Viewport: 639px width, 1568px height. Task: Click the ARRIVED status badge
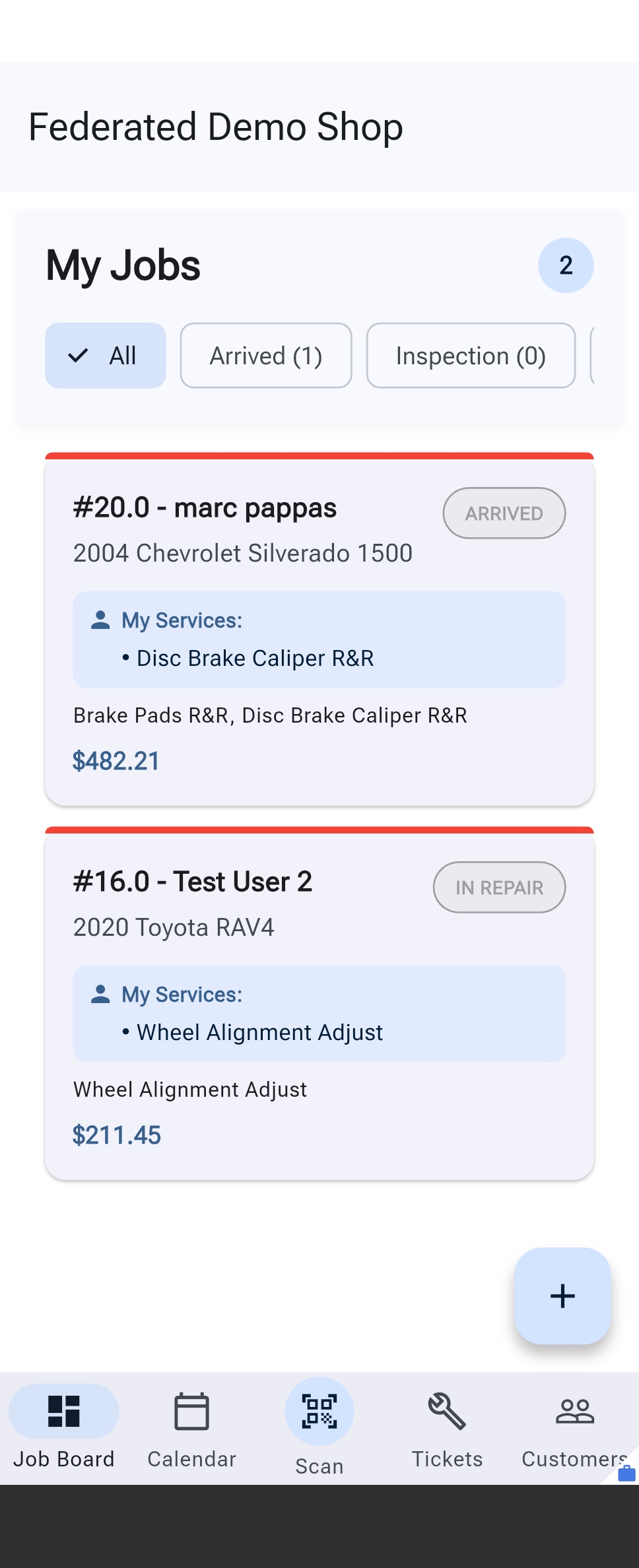pos(504,513)
